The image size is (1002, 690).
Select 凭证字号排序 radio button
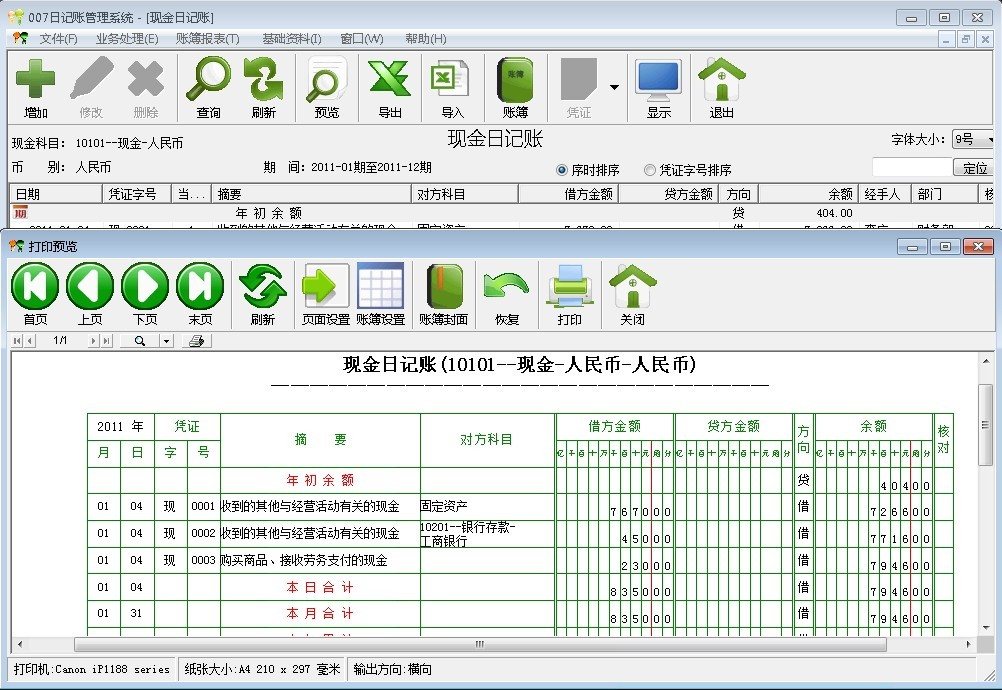pyautogui.click(x=650, y=170)
